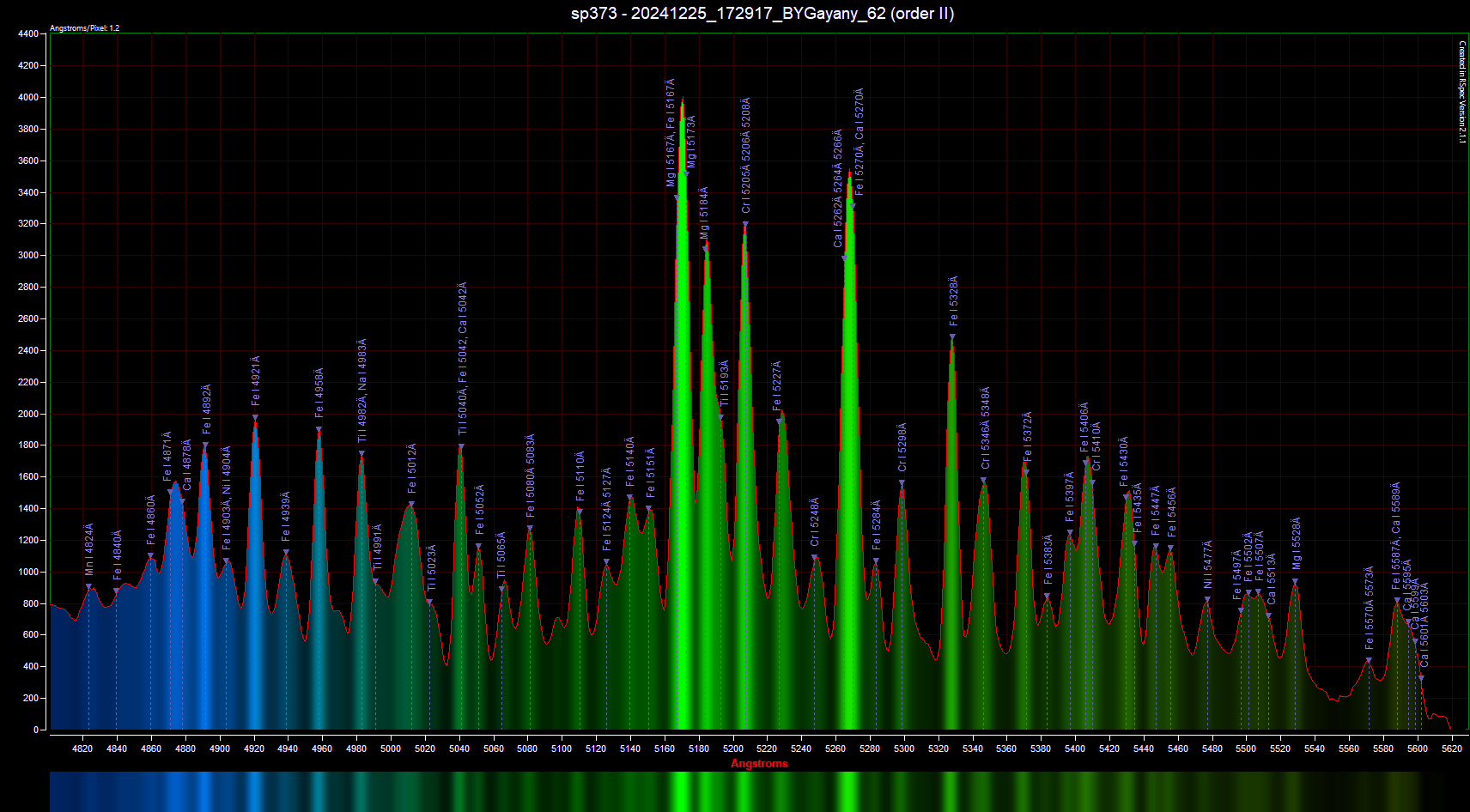Click the Created in RSpec vertical text
This screenshot has width=1470, height=812.
pos(1462,92)
